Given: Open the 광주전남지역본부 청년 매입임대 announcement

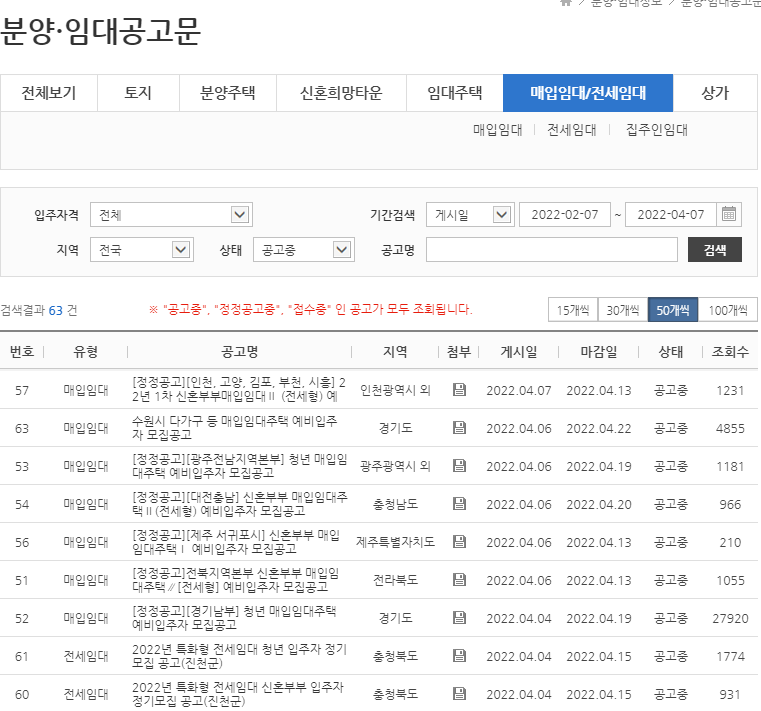Looking at the screenshot, I should click(240, 465).
